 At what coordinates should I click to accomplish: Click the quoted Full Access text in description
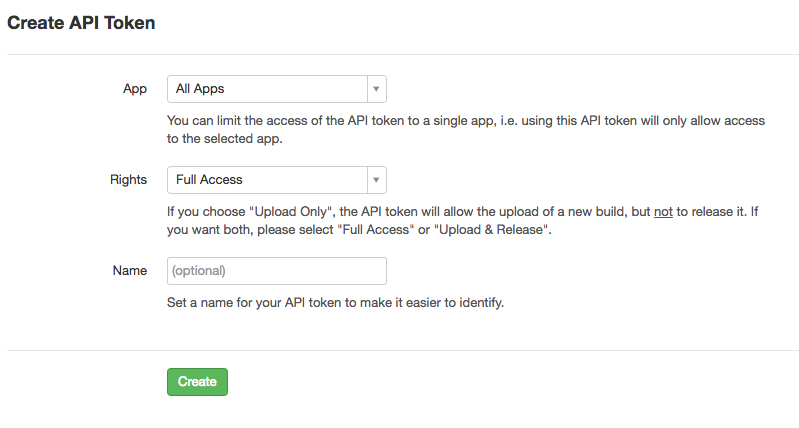click(376, 230)
